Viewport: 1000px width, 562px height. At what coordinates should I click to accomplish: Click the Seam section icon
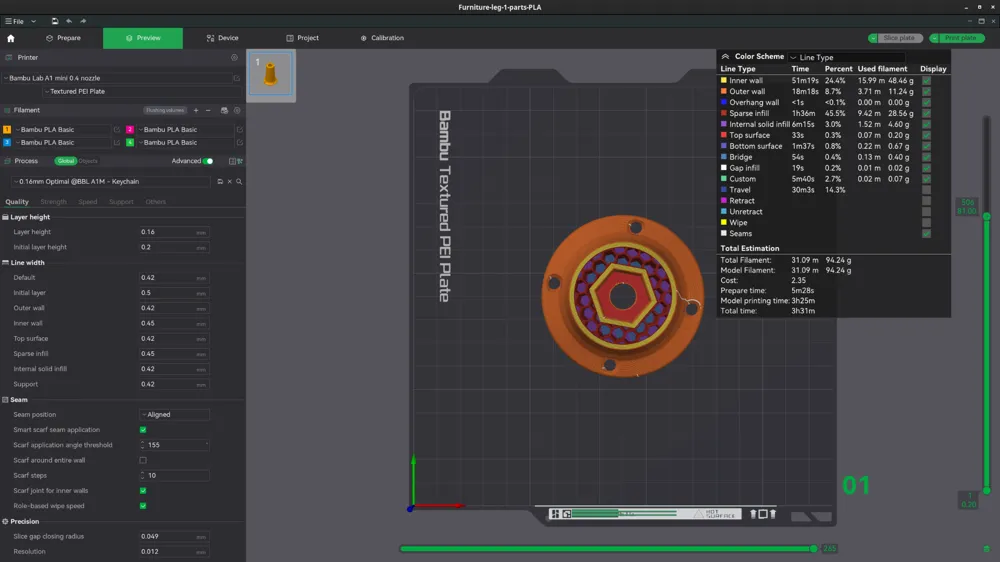[x=5, y=400]
